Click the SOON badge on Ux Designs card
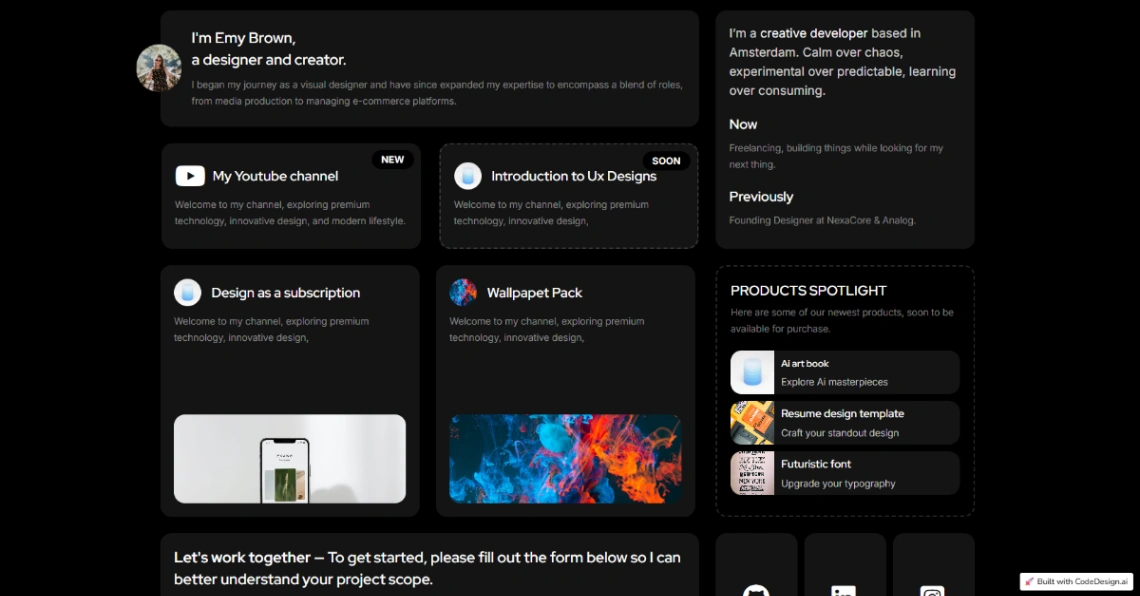Screen dimensions: 1140x596 pyautogui.click(x=666, y=161)
